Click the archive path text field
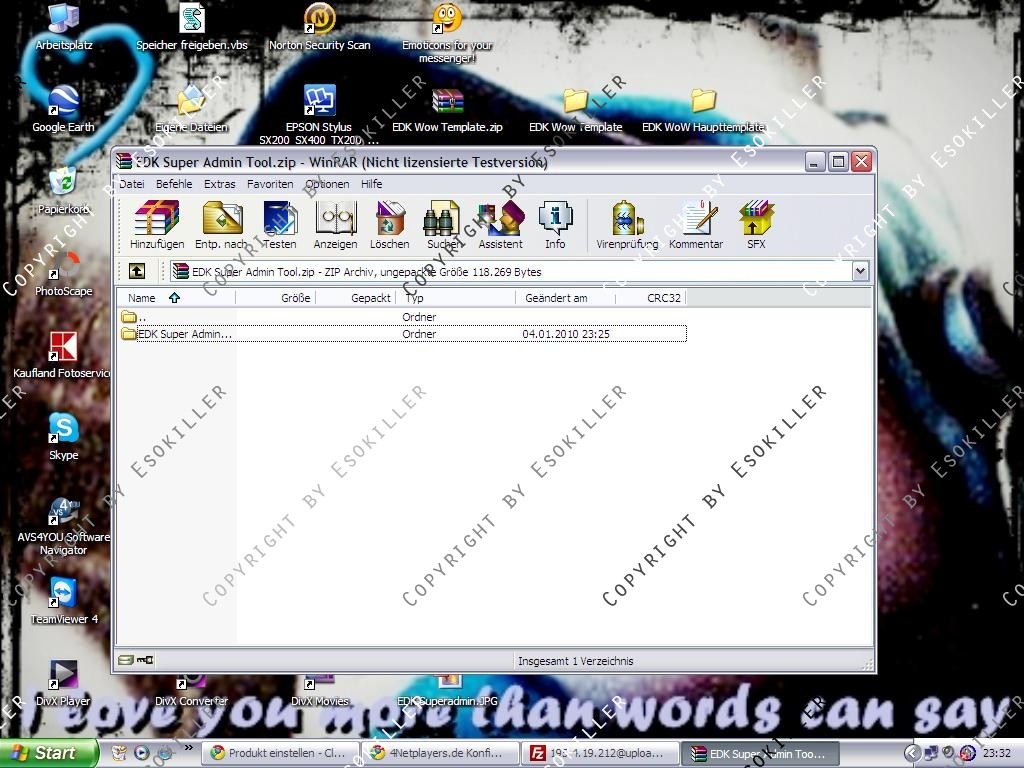Viewport: 1024px width, 768px height. [x=511, y=271]
